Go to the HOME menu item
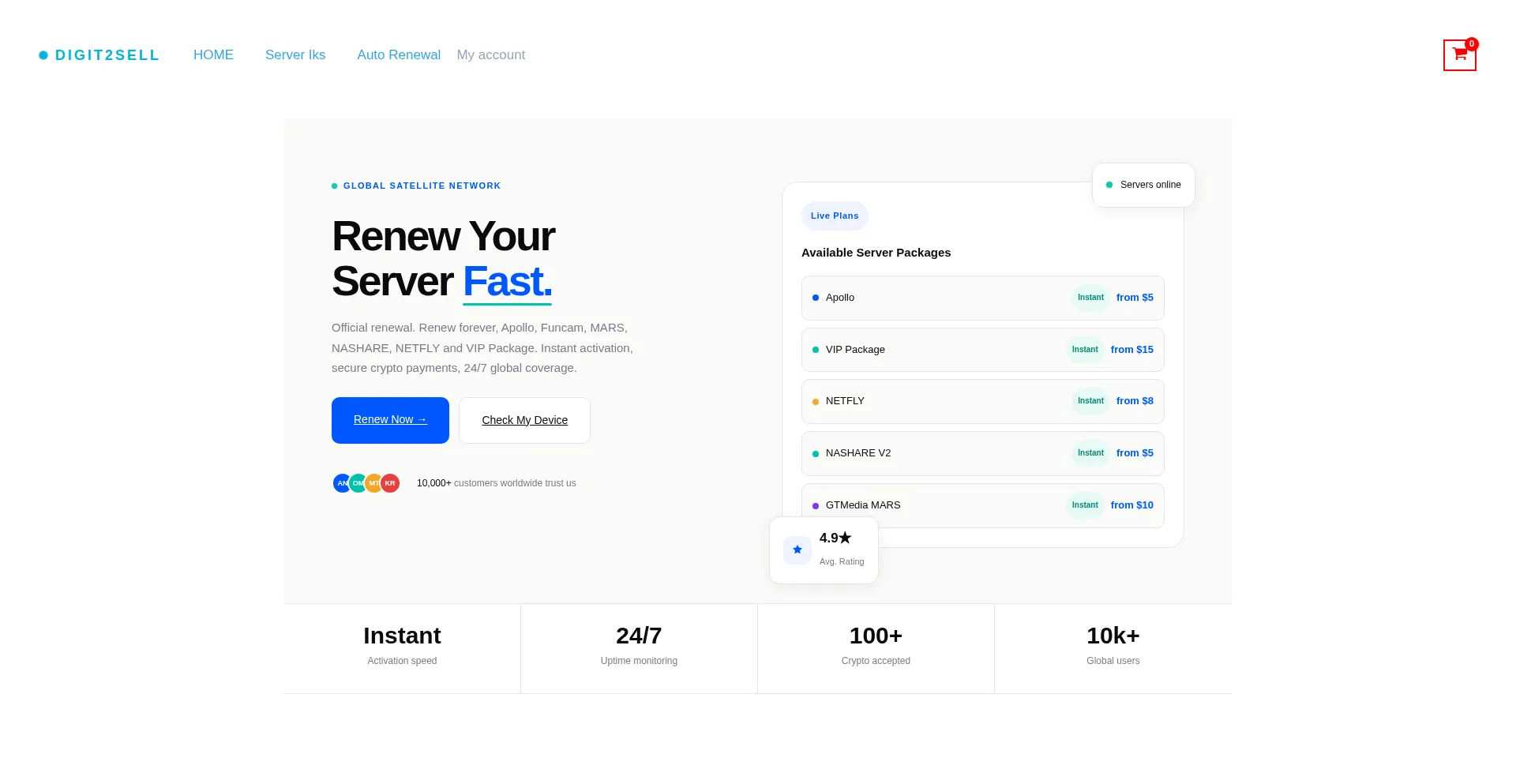 tap(213, 55)
